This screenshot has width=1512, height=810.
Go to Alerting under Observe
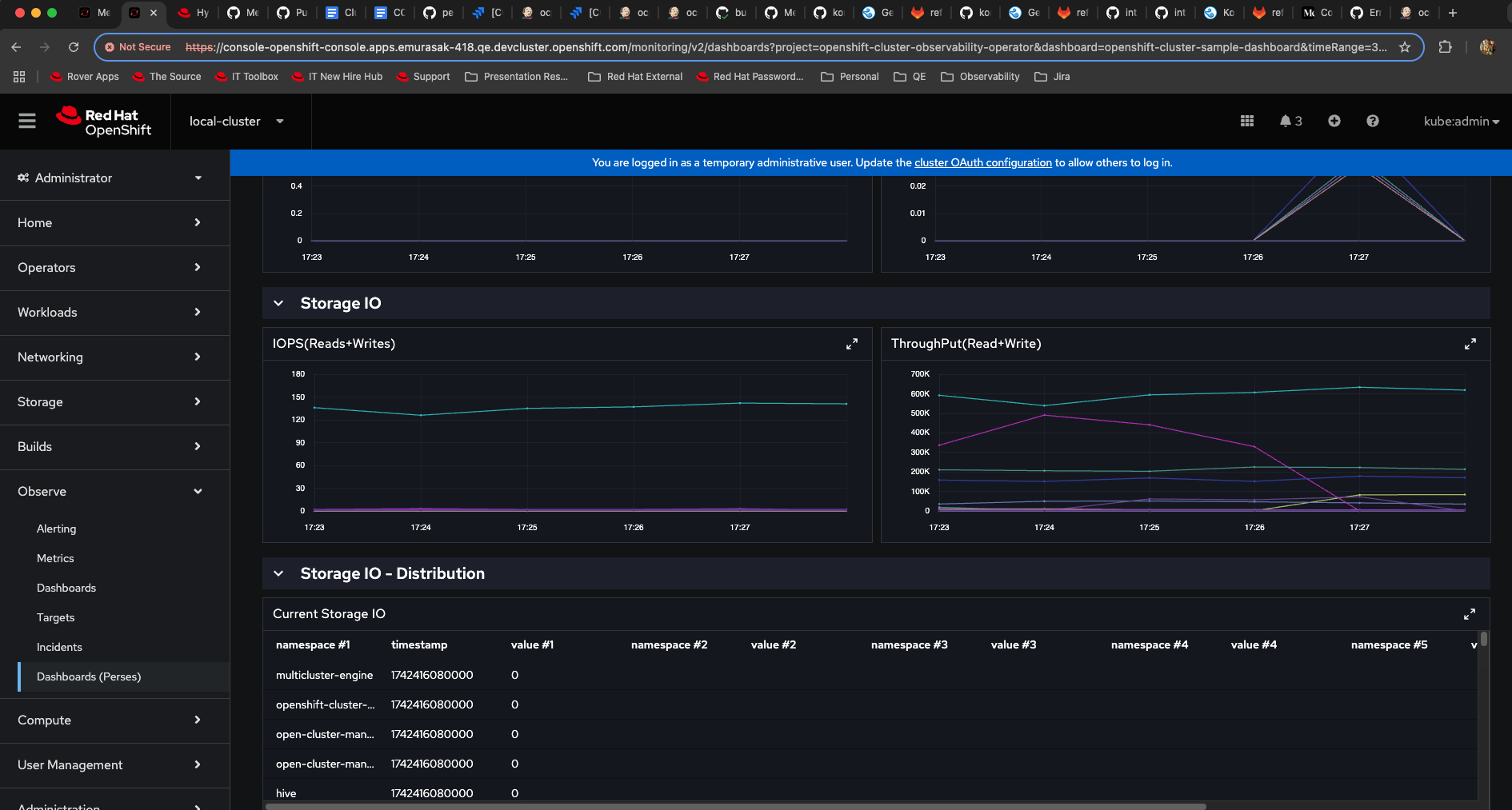[x=56, y=529]
